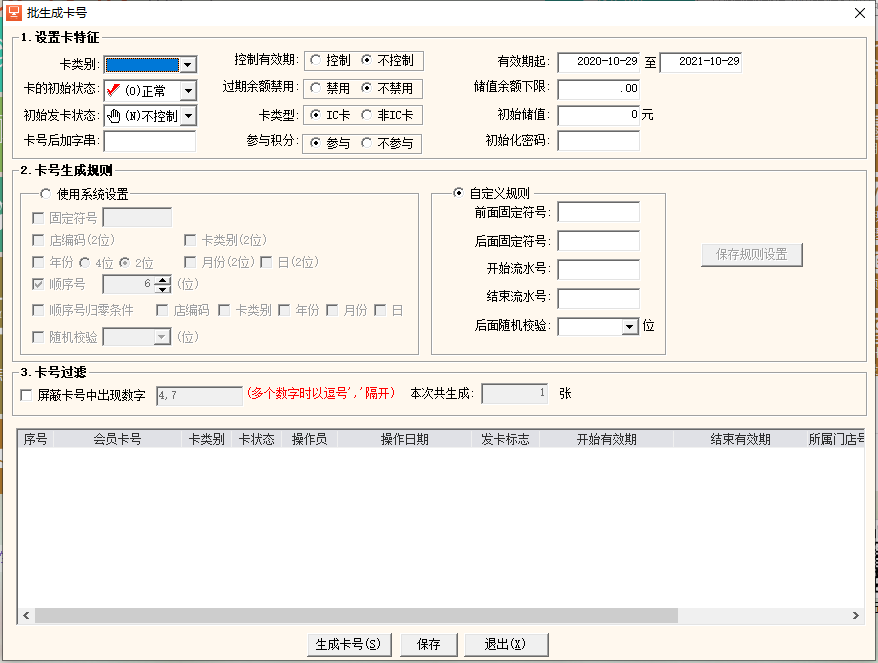
Task: Click the 有效期起 start date field
Action: [599, 62]
